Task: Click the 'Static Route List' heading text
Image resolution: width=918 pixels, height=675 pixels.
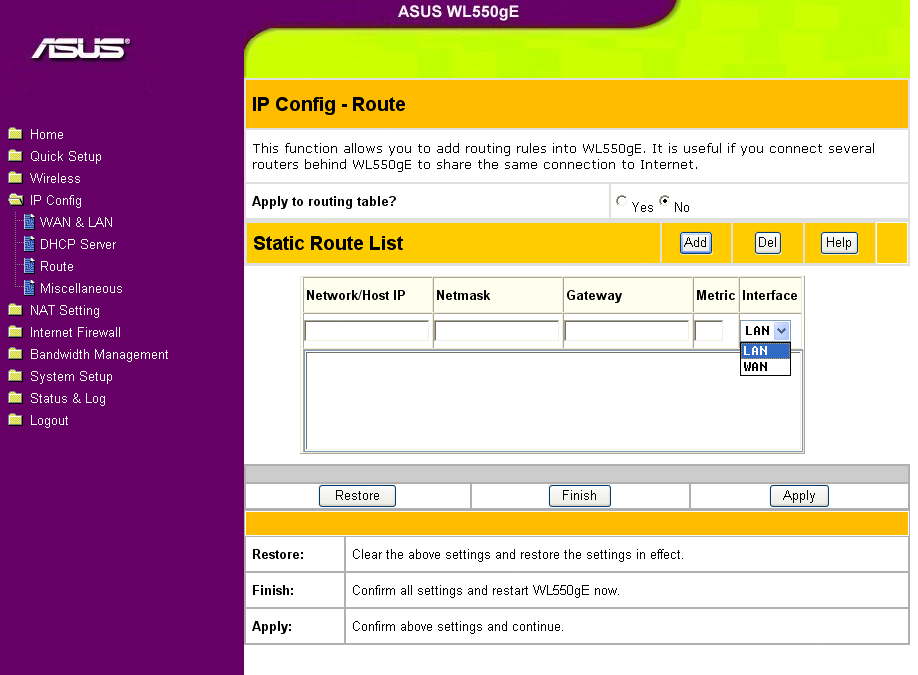Action: coord(328,243)
